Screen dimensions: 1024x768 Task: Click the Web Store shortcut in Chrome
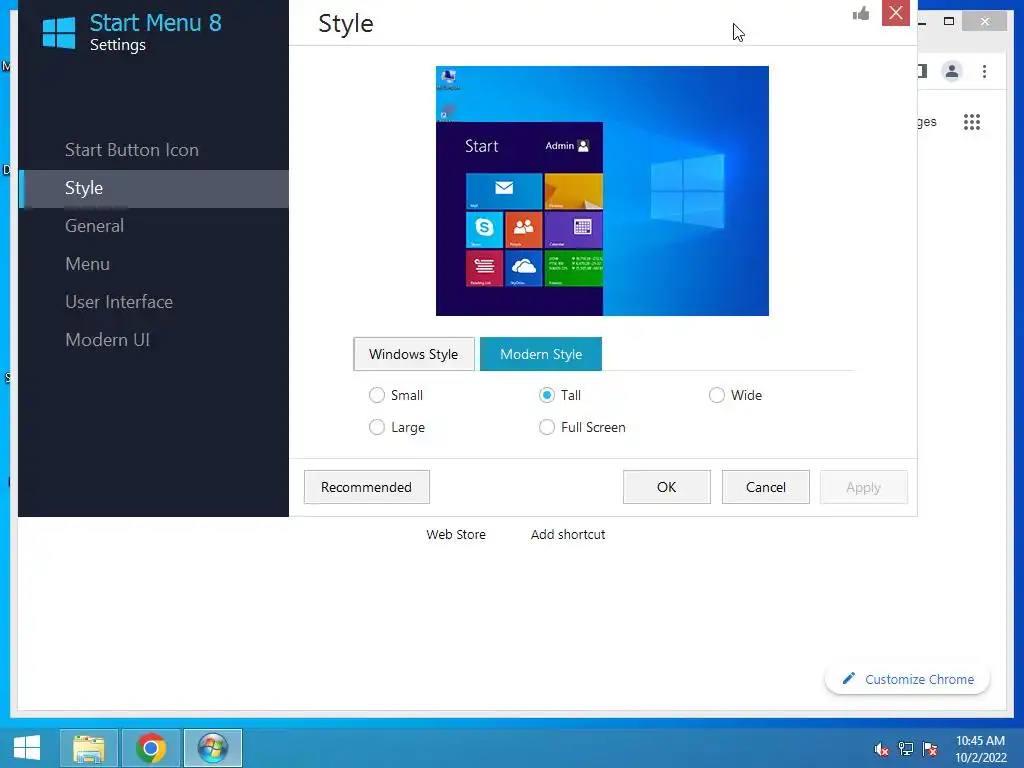click(x=456, y=534)
